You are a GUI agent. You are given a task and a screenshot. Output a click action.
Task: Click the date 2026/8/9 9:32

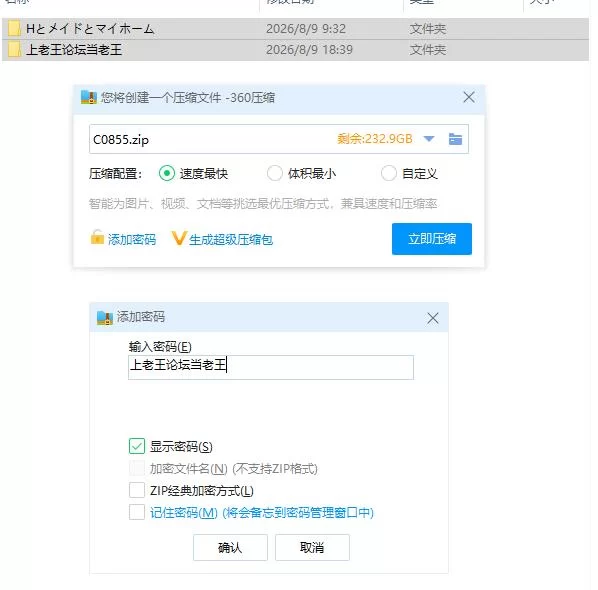pos(306,29)
